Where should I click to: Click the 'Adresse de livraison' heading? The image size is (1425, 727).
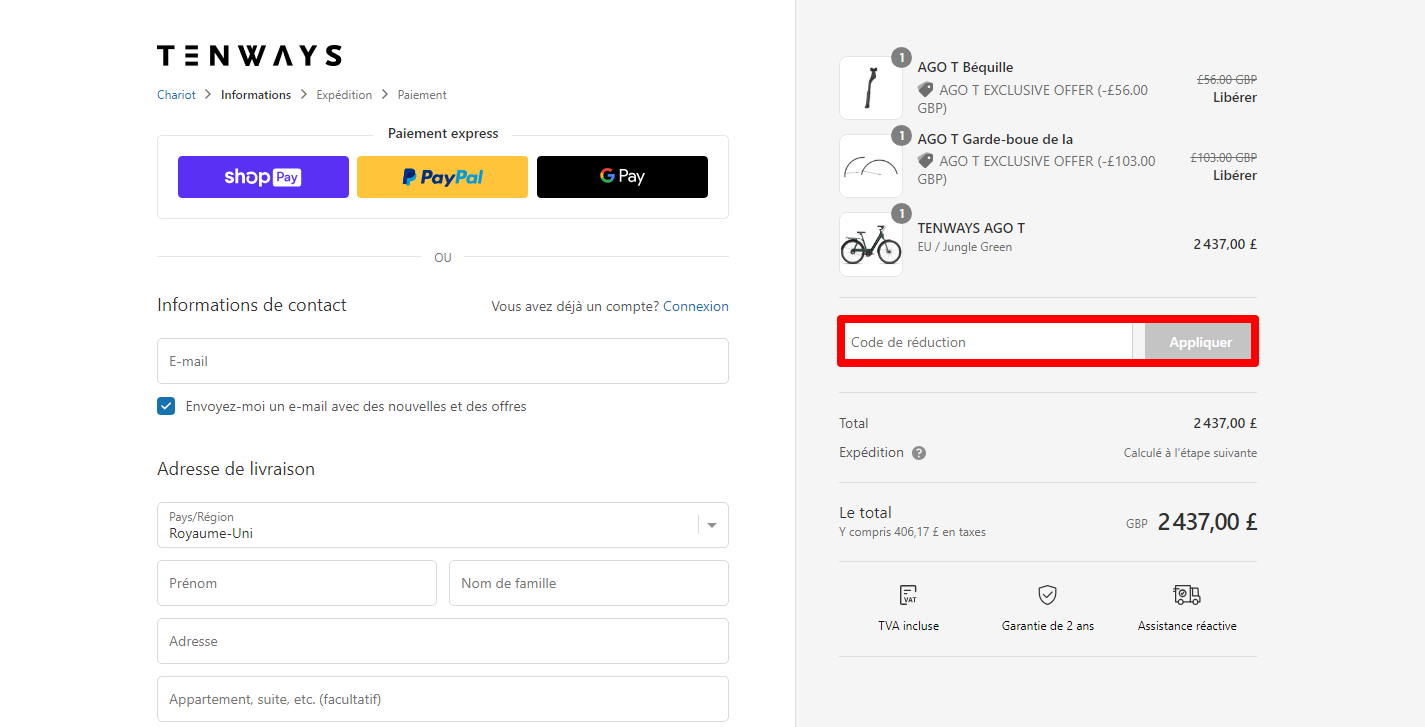[236, 469]
